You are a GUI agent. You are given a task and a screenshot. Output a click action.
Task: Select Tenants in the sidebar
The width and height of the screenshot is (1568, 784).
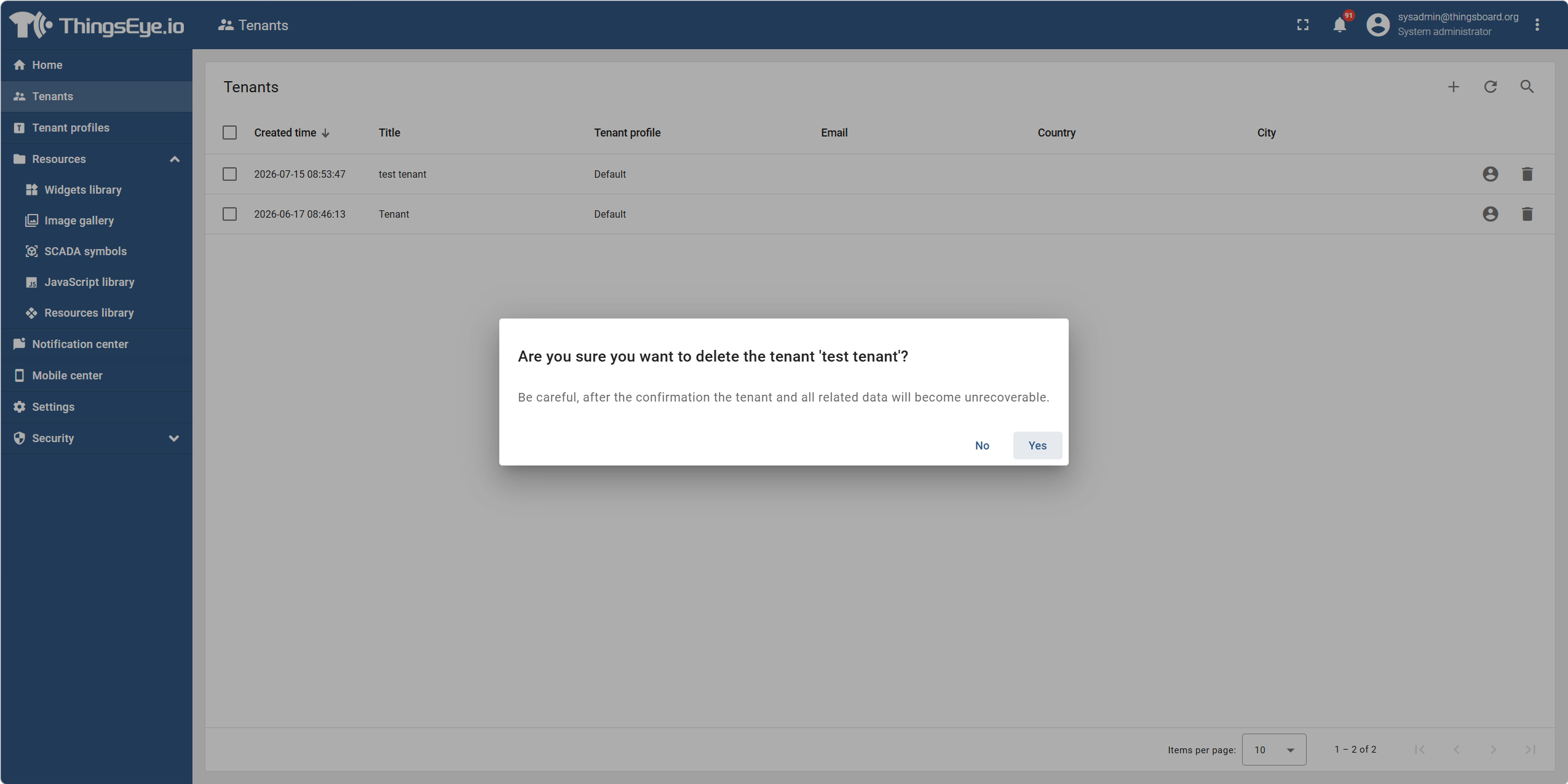(97, 96)
